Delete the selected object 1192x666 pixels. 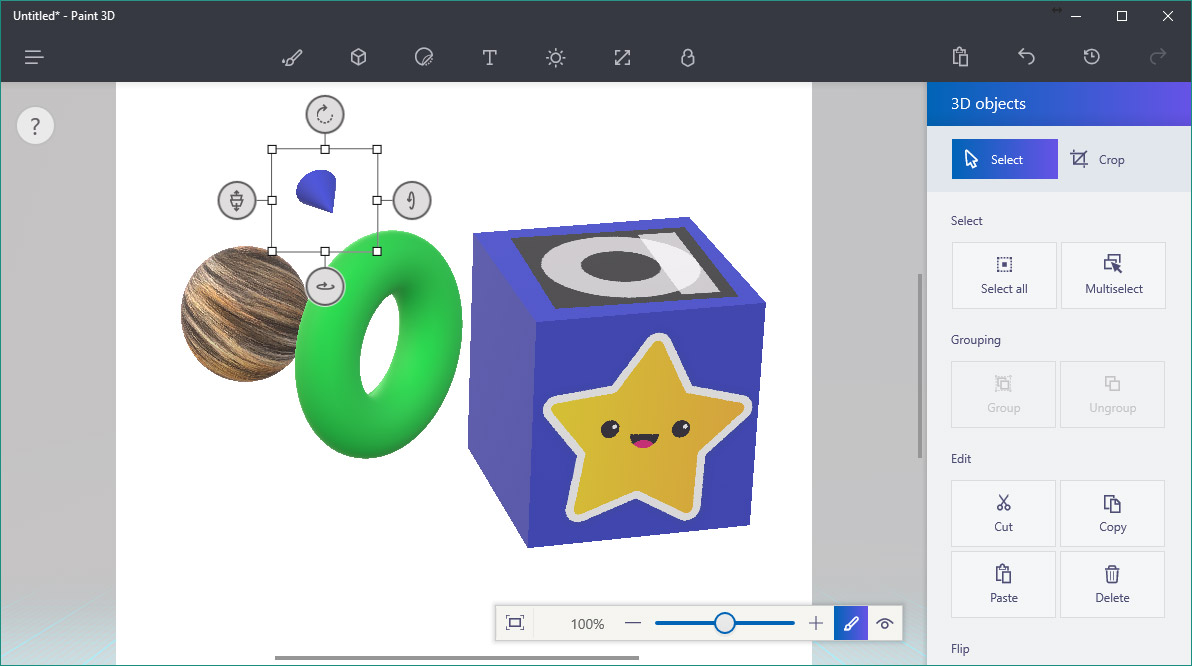[x=1111, y=584]
